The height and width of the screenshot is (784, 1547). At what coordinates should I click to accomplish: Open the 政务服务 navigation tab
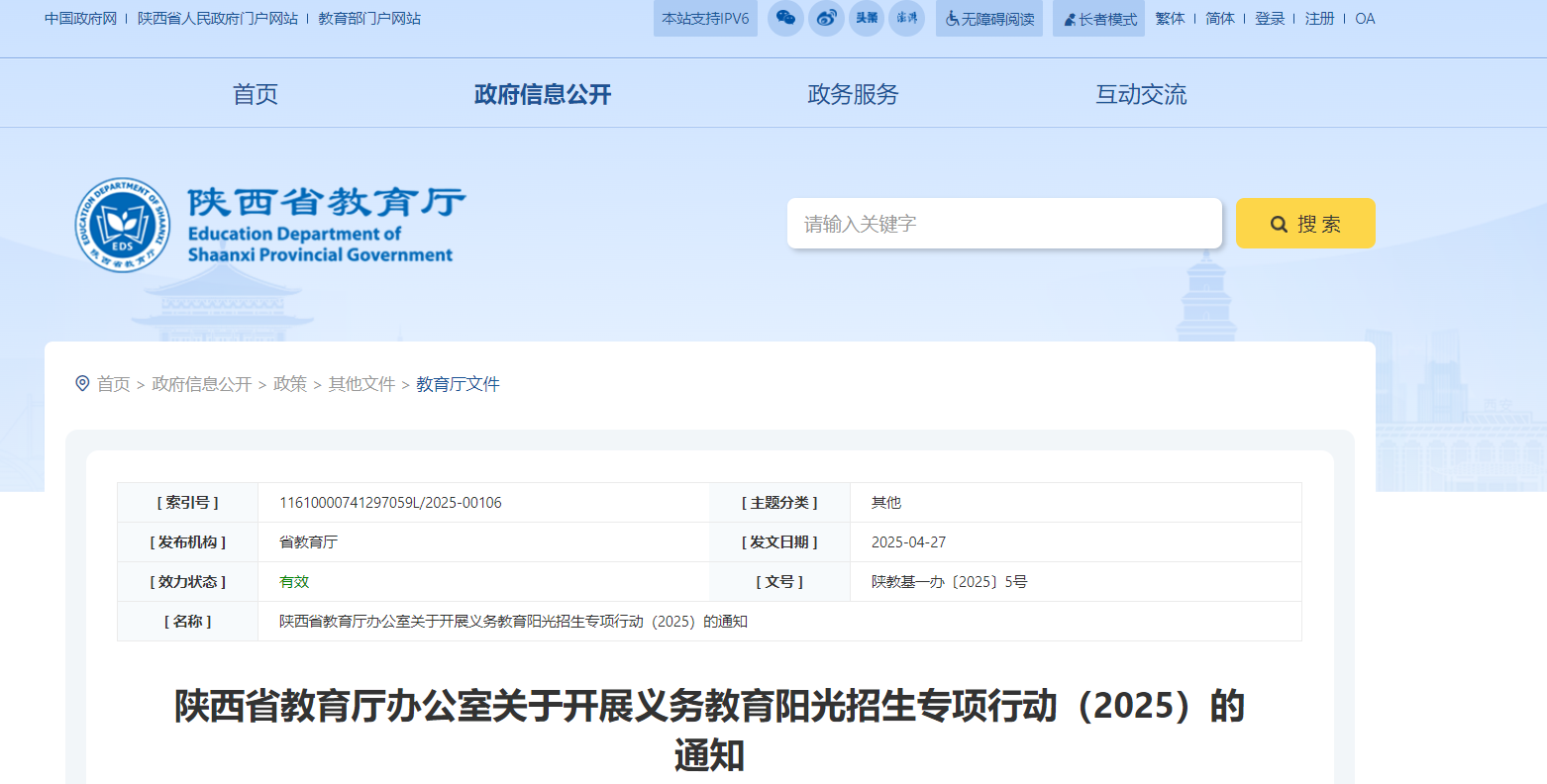coord(853,94)
